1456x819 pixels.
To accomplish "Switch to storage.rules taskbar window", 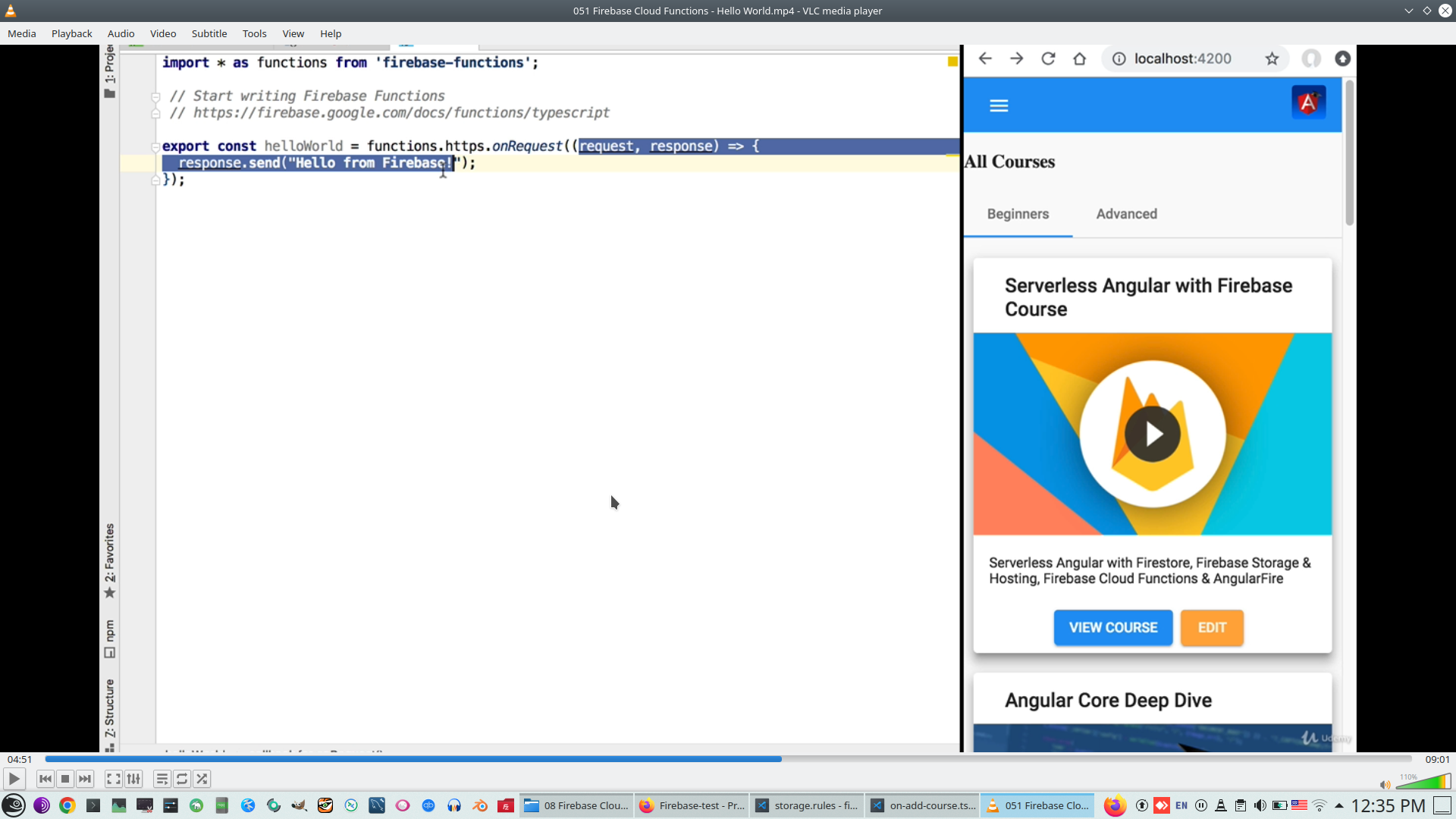I will pyautogui.click(x=807, y=805).
